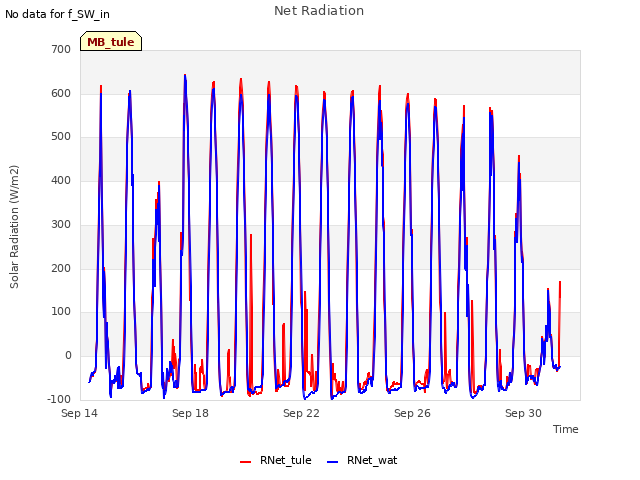This screenshot has width=640, height=480.
Task: Click the Sep 30 x-axis tick label
Action: 523,413
